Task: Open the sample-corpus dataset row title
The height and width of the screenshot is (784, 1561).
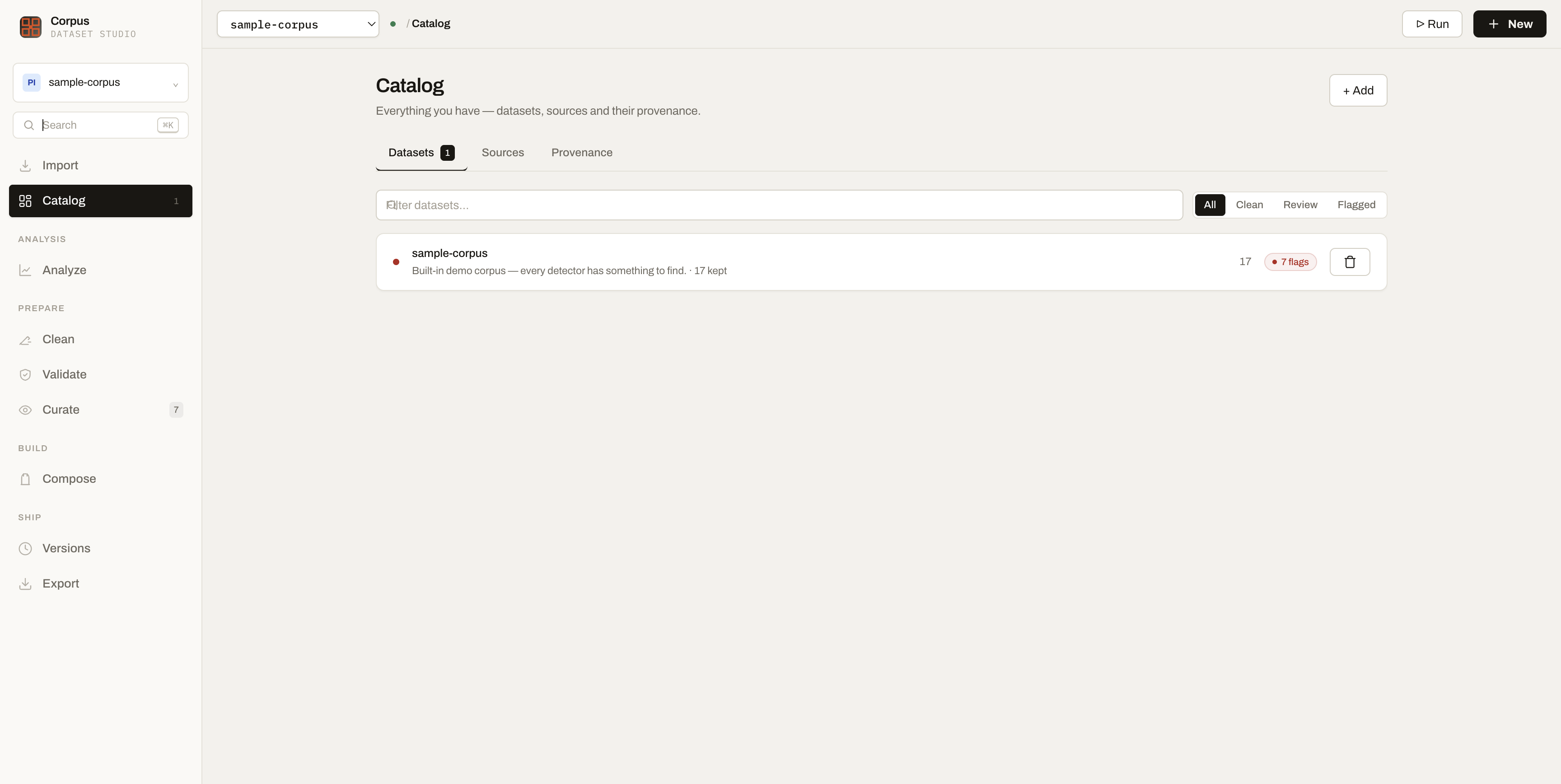Action: (449, 253)
